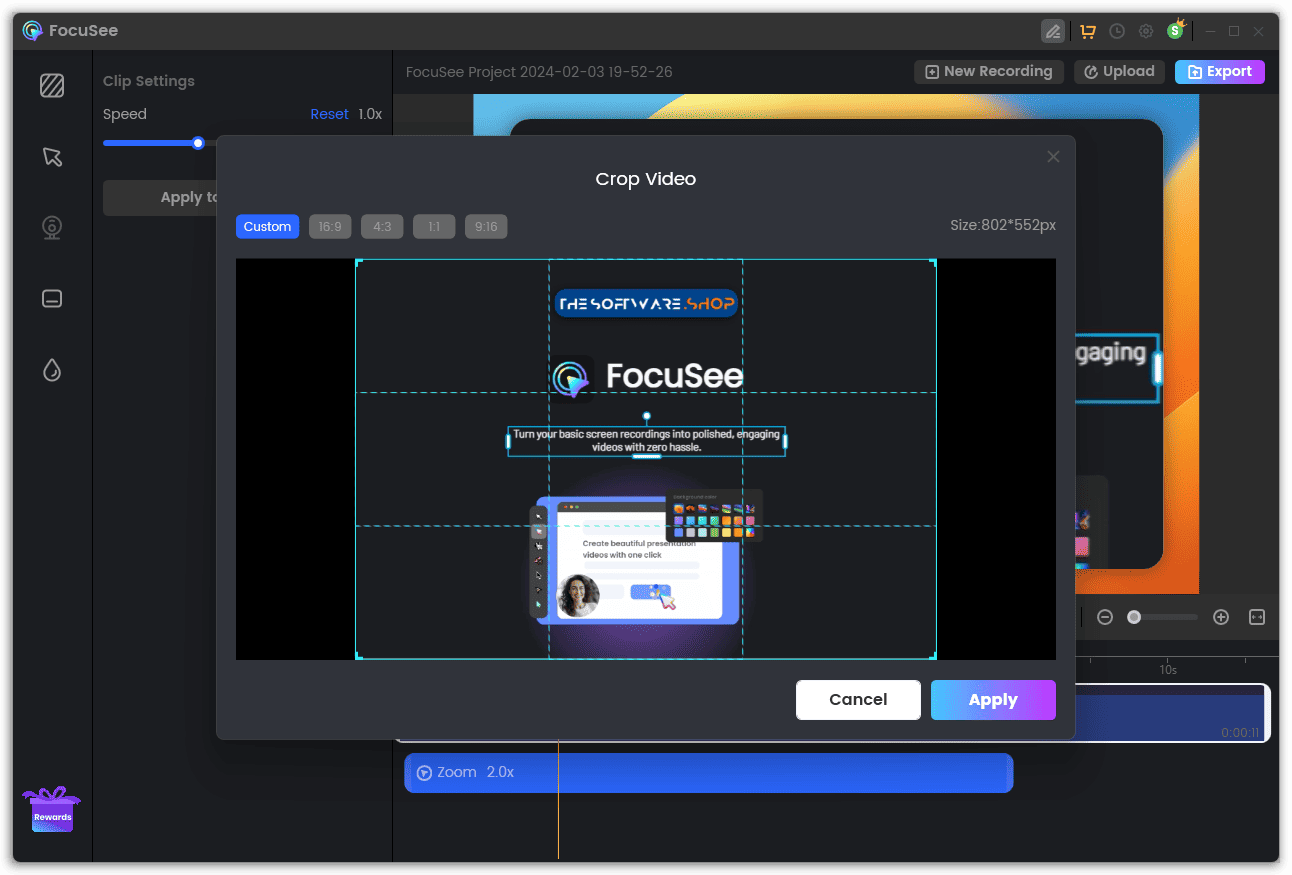Open the shopping cart icon
Screen dimensions: 1292x875
click(1088, 31)
